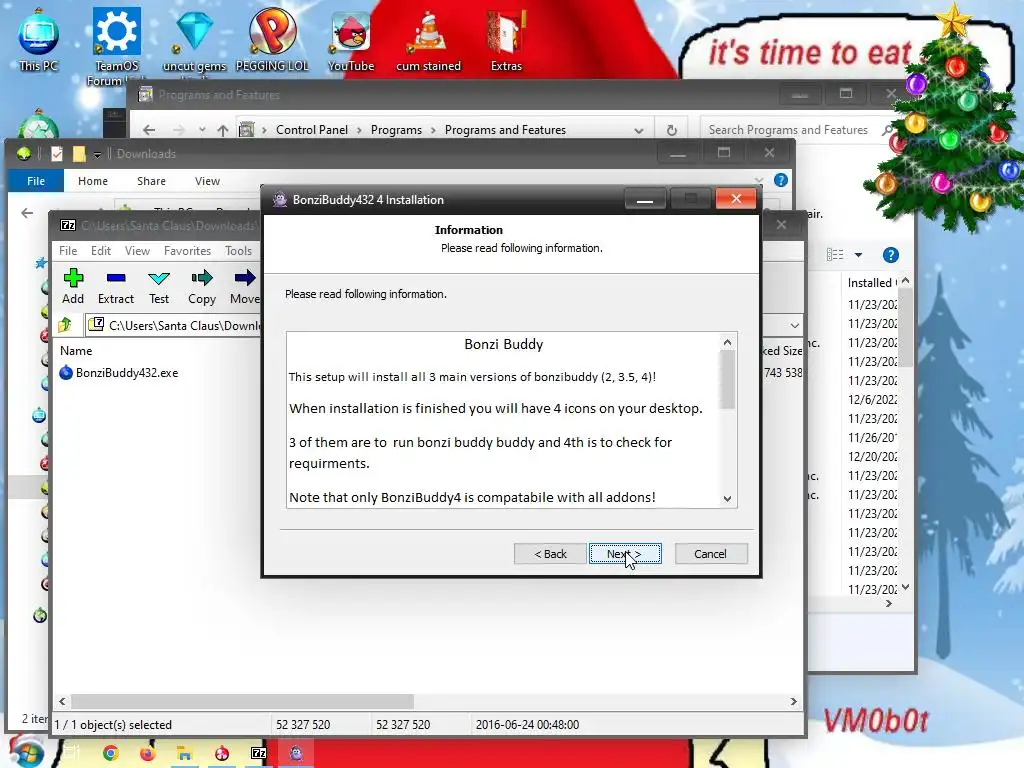Open uncut gems desktop icon
Screen dimensions: 1024x768
tap(195, 39)
